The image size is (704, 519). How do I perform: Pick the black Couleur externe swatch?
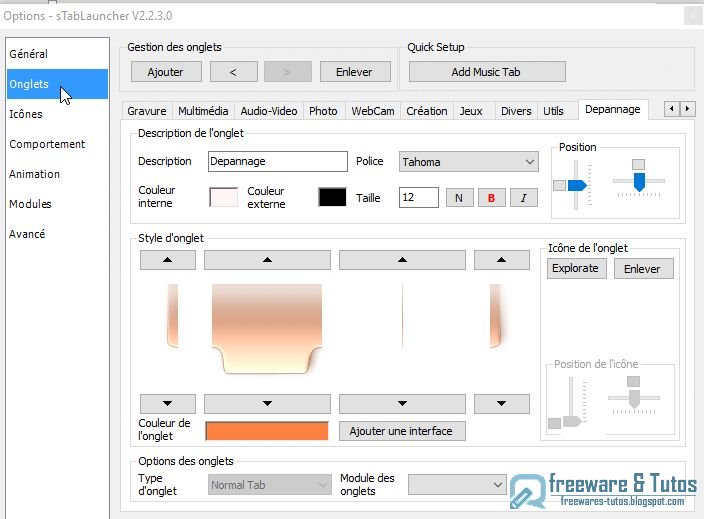pyautogui.click(x=332, y=197)
